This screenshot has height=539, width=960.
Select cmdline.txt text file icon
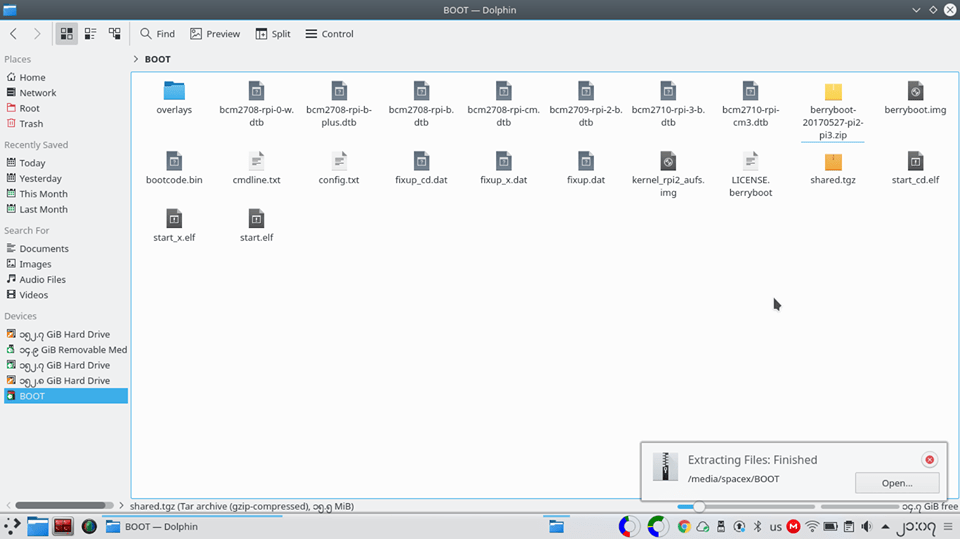[x=257, y=161]
